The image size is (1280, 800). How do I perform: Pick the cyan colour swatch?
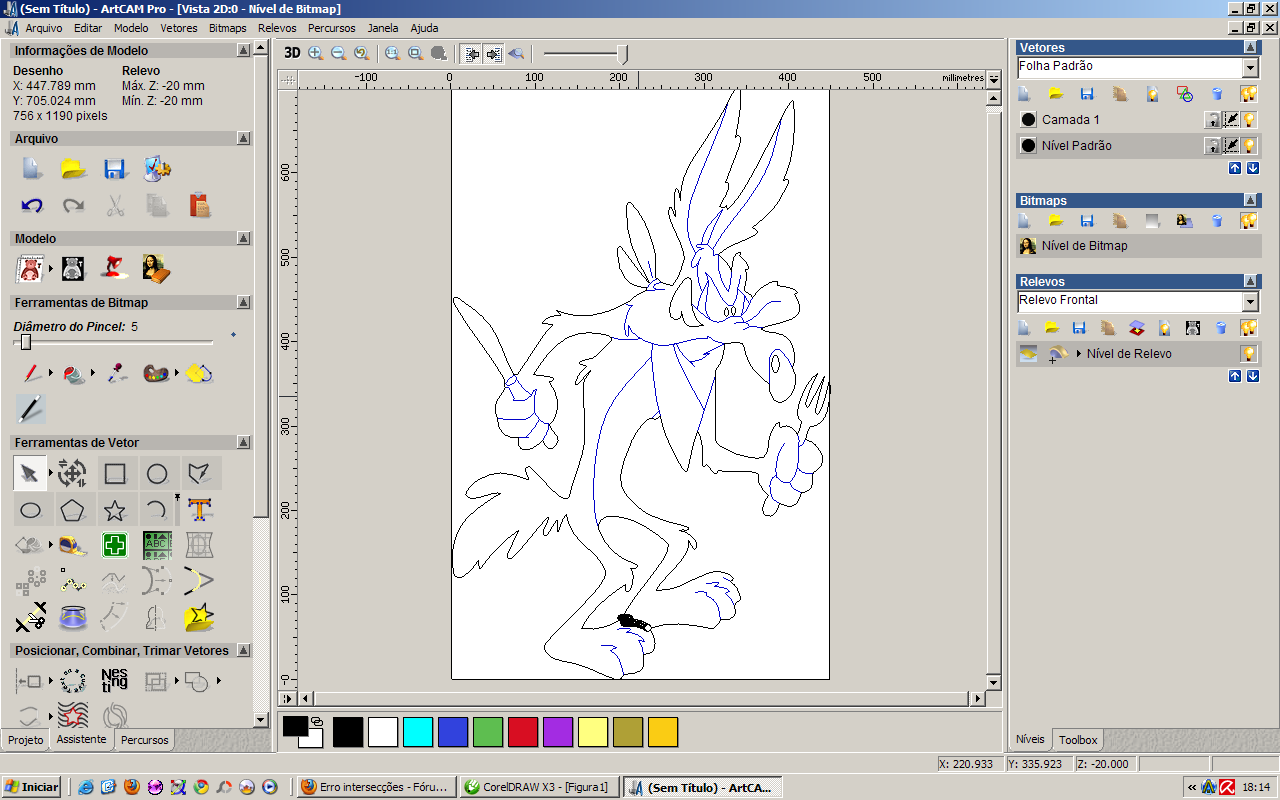pos(418,732)
